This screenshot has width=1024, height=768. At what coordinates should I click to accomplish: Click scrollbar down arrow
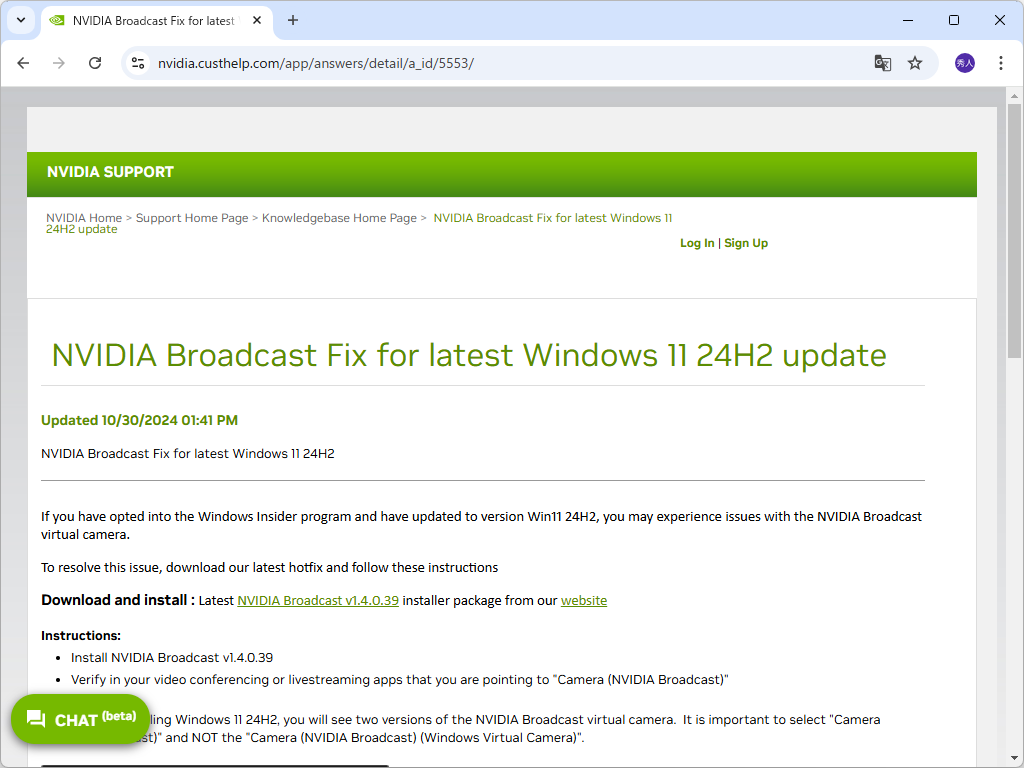(1014, 759)
